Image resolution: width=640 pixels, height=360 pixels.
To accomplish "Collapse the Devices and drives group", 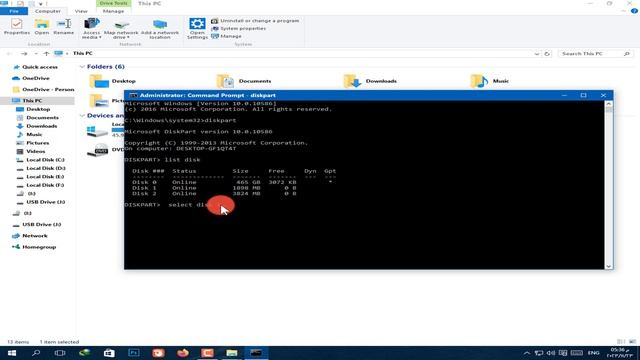I will pyautogui.click(x=82, y=116).
